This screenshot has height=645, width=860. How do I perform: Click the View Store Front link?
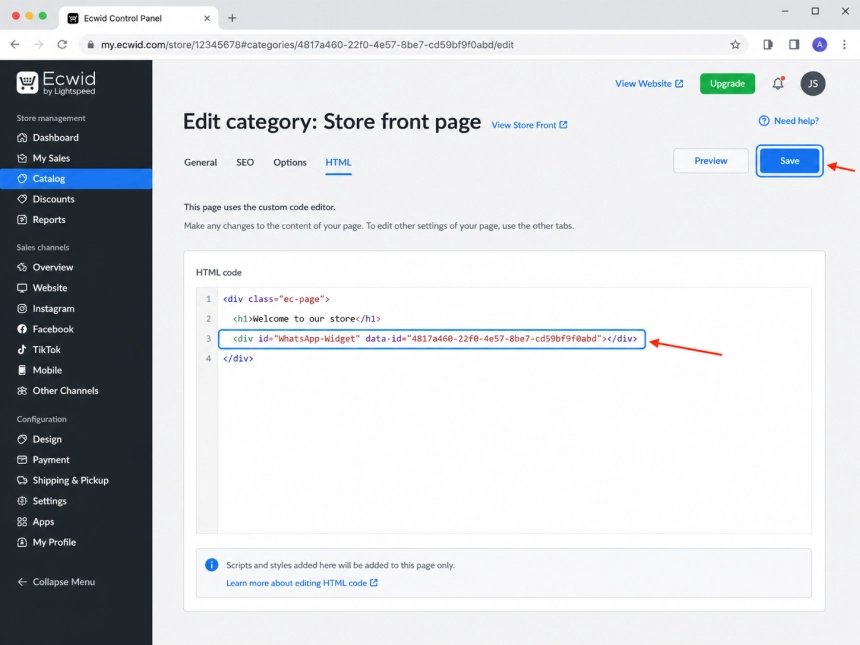529,125
